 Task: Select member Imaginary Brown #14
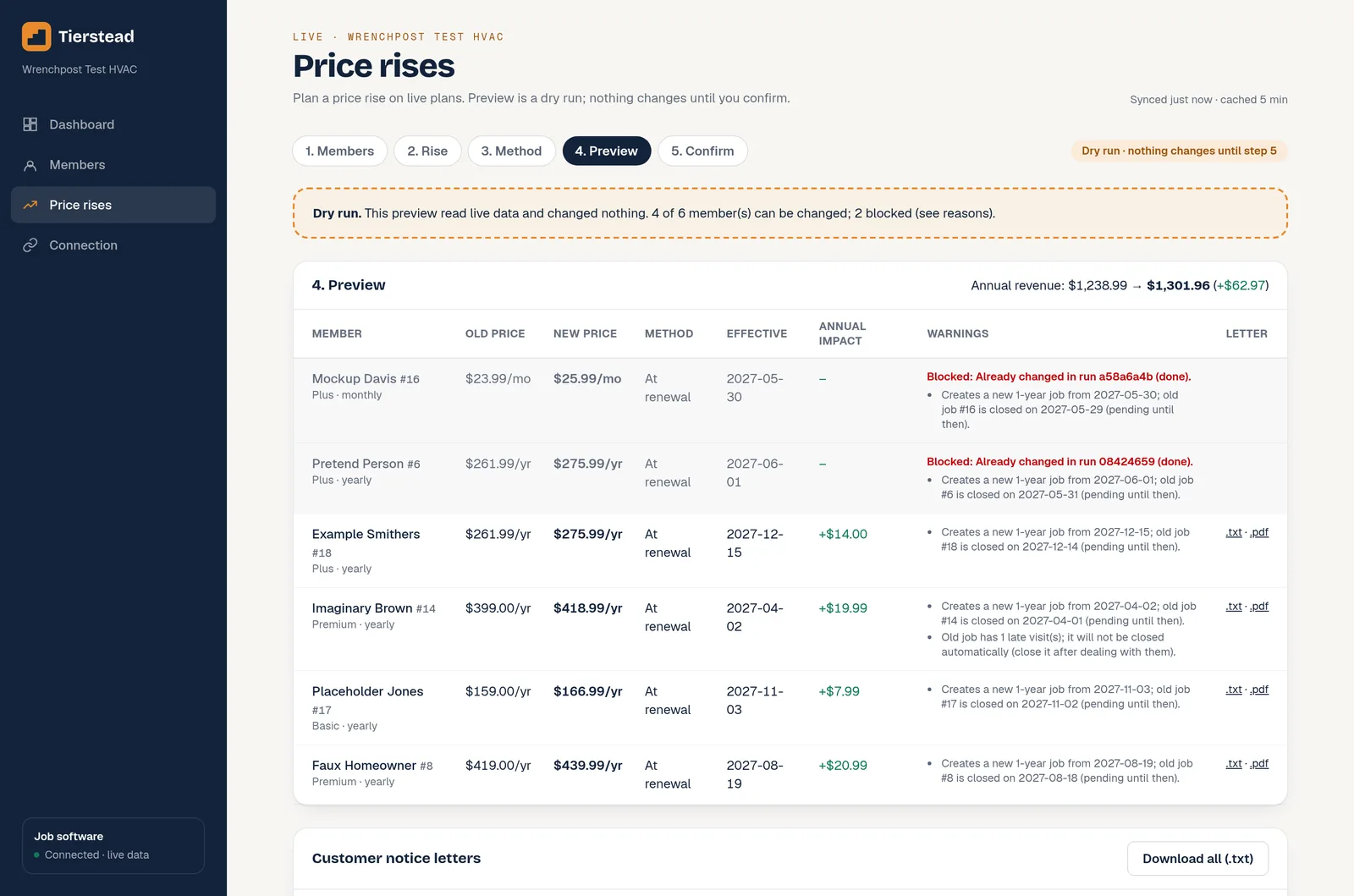pos(373,608)
